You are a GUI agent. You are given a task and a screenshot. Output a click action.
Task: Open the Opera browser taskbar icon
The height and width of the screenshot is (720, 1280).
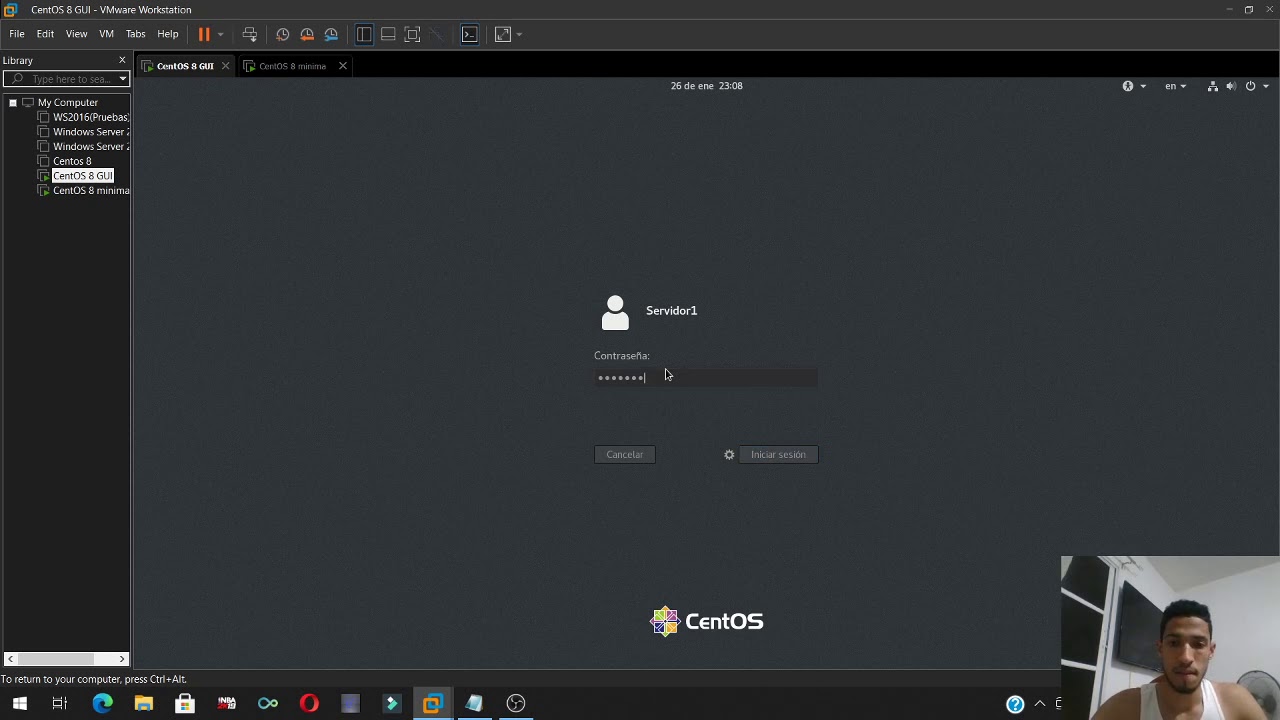309,703
